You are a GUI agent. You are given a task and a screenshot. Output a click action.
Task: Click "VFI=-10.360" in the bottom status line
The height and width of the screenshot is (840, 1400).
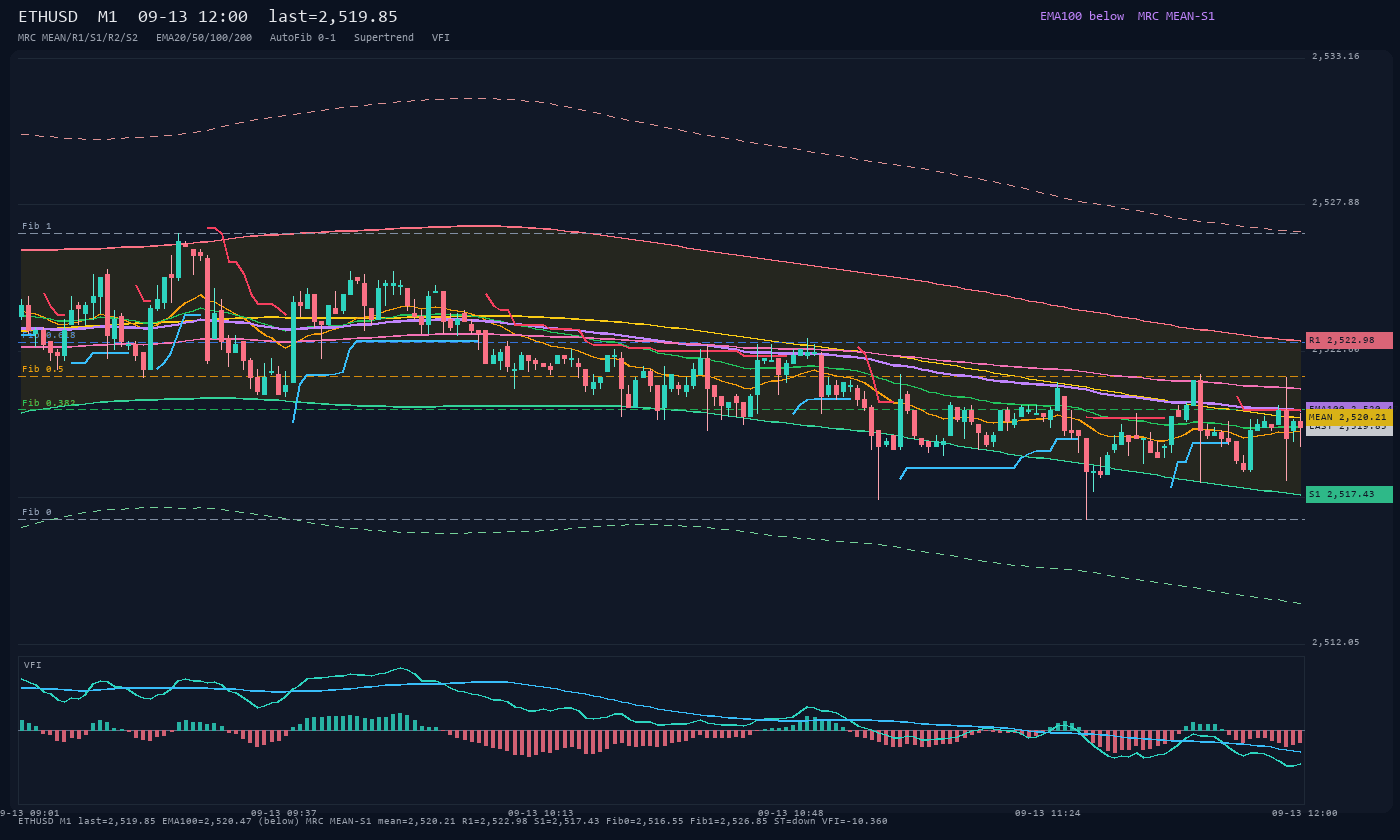click(x=855, y=821)
